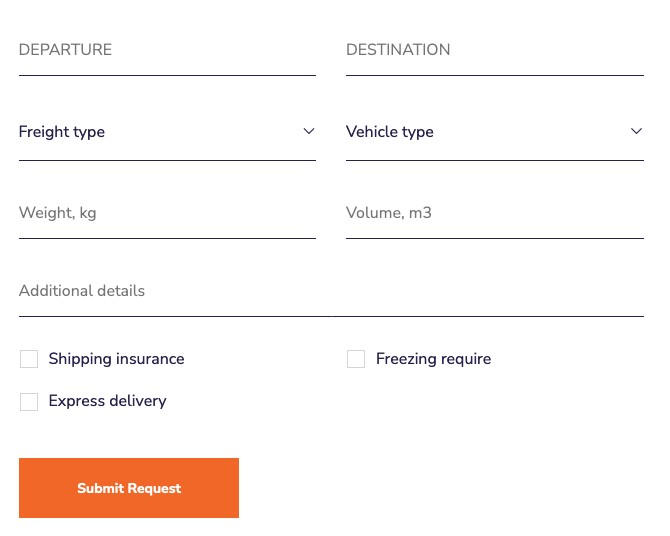The image size is (670, 536).
Task: Click the Freezing require label text
Action: pyautogui.click(x=433, y=359)
